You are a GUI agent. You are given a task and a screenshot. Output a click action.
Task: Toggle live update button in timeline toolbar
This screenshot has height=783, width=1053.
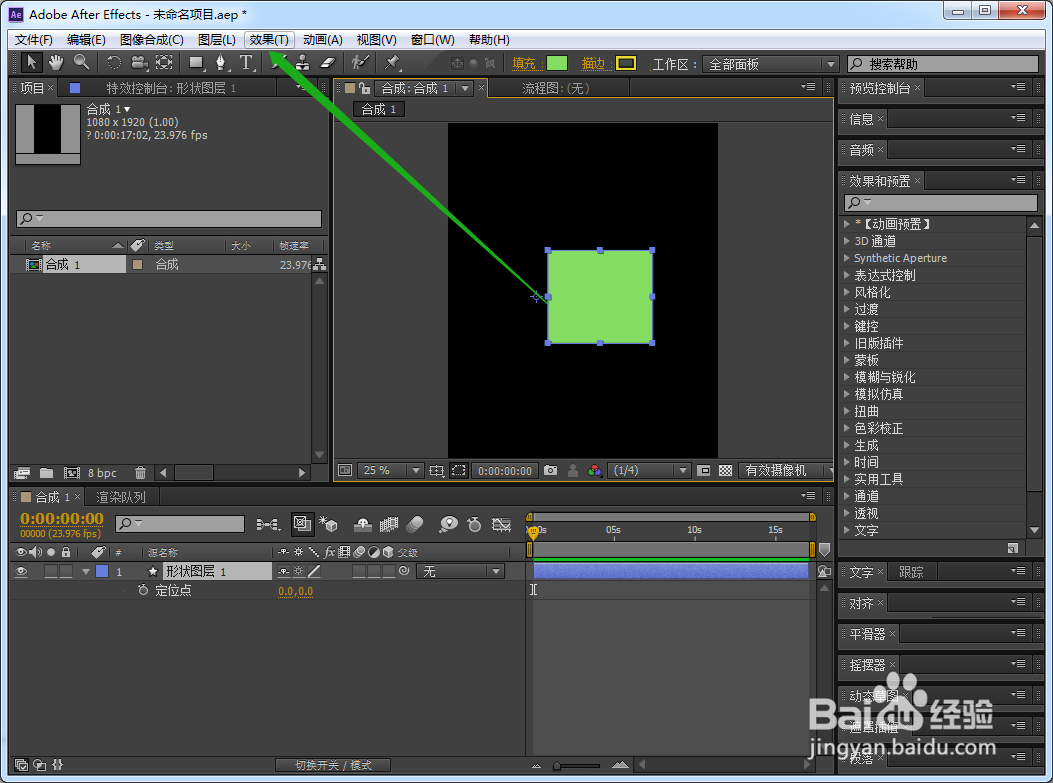tap(302, 524)
